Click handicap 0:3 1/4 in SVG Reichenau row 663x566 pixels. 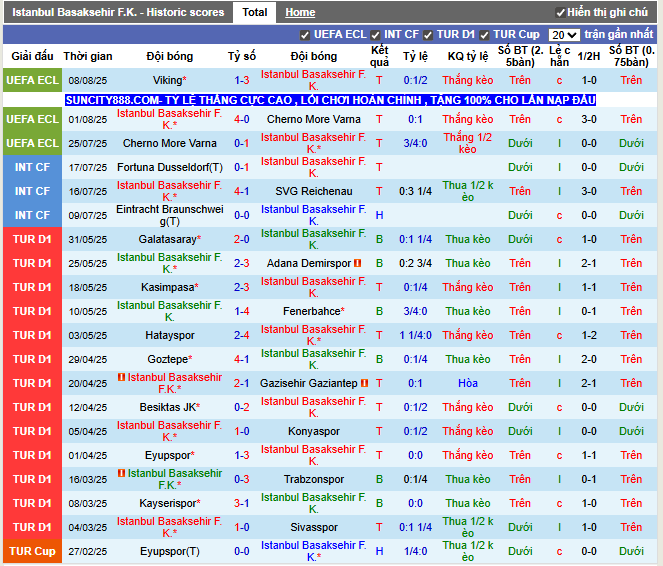click(x=415, y=191)
